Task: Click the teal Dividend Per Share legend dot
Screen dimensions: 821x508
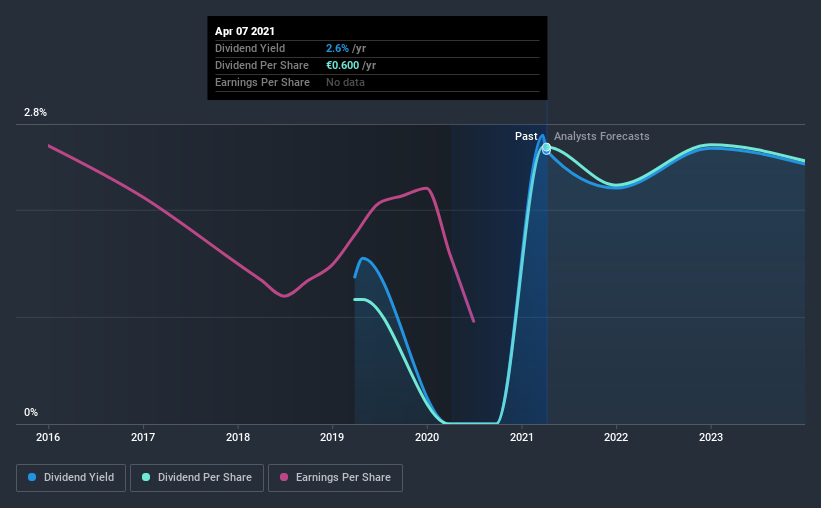Action: (146, 477)
